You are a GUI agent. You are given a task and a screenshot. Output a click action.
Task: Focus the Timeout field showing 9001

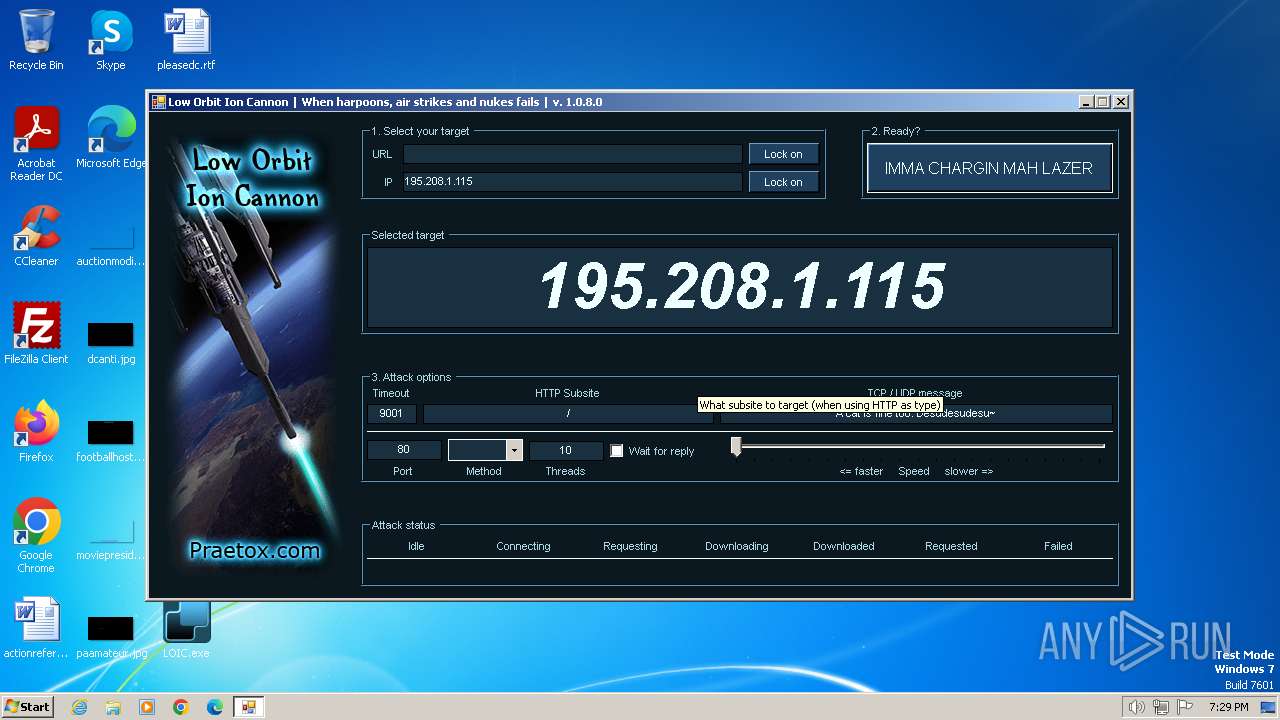click(391, 414)
